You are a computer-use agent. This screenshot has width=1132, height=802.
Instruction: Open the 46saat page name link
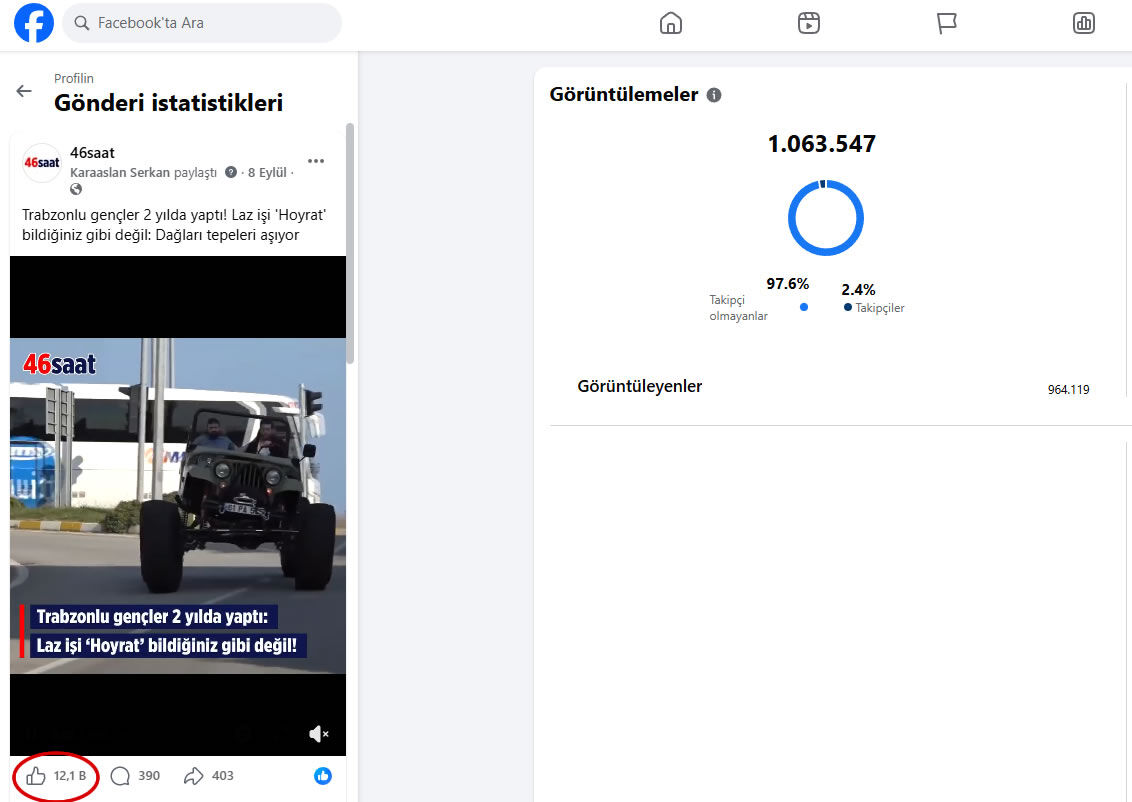[92, 153]
